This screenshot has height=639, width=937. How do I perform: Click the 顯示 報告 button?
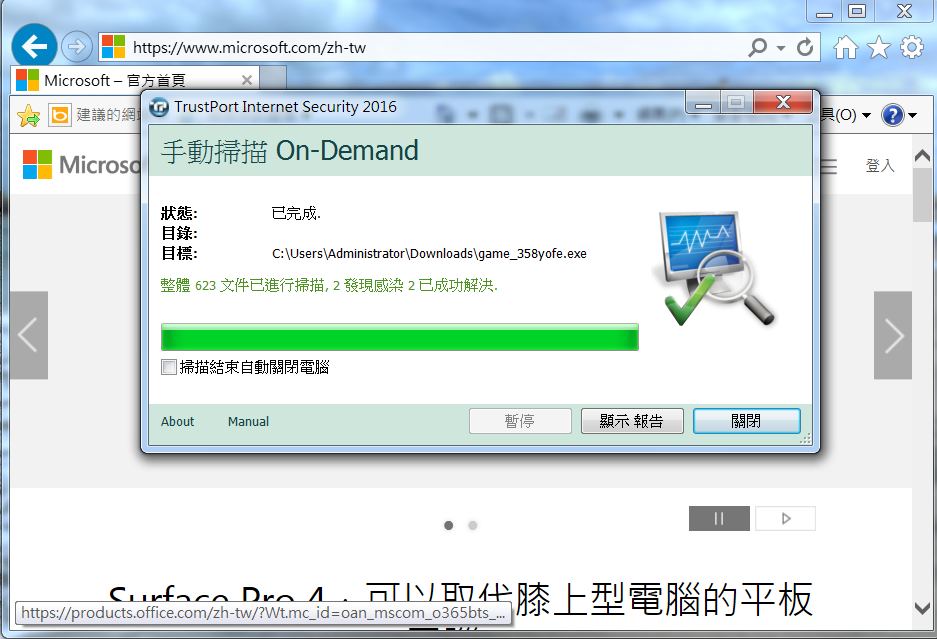[x=632, y=421]
